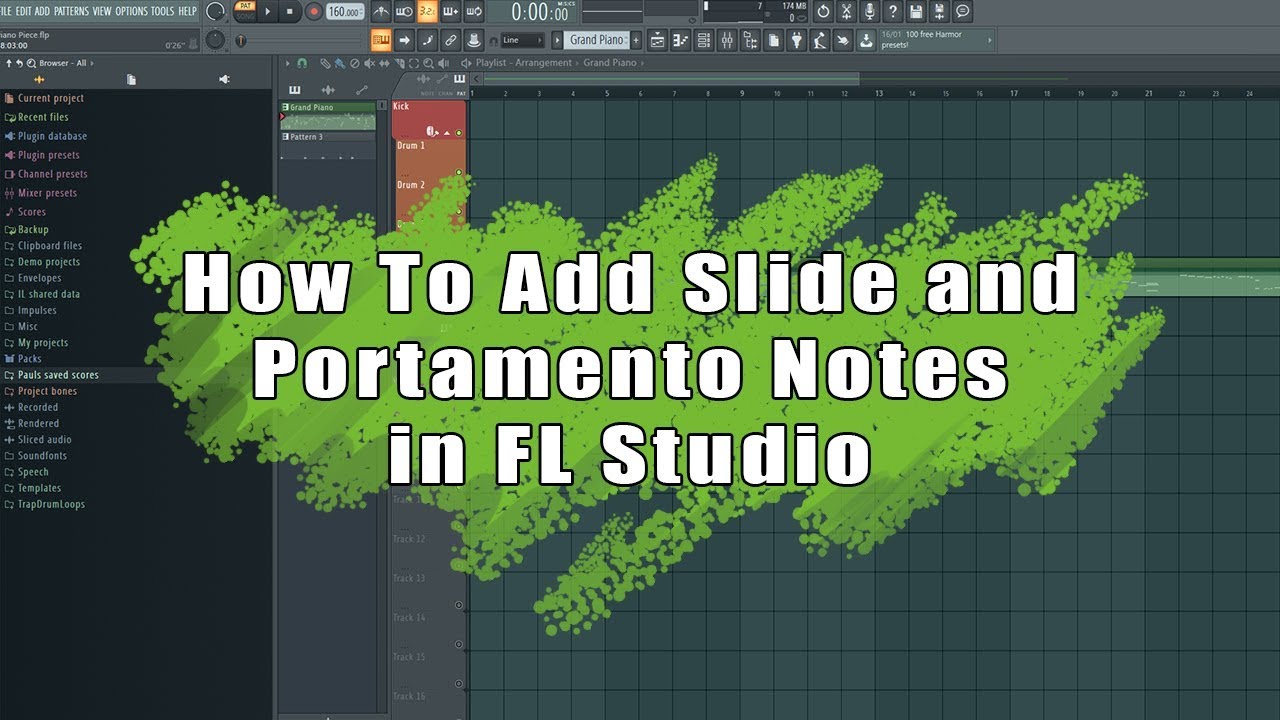Open the Line snap dropdown

(x=521, y=40)
